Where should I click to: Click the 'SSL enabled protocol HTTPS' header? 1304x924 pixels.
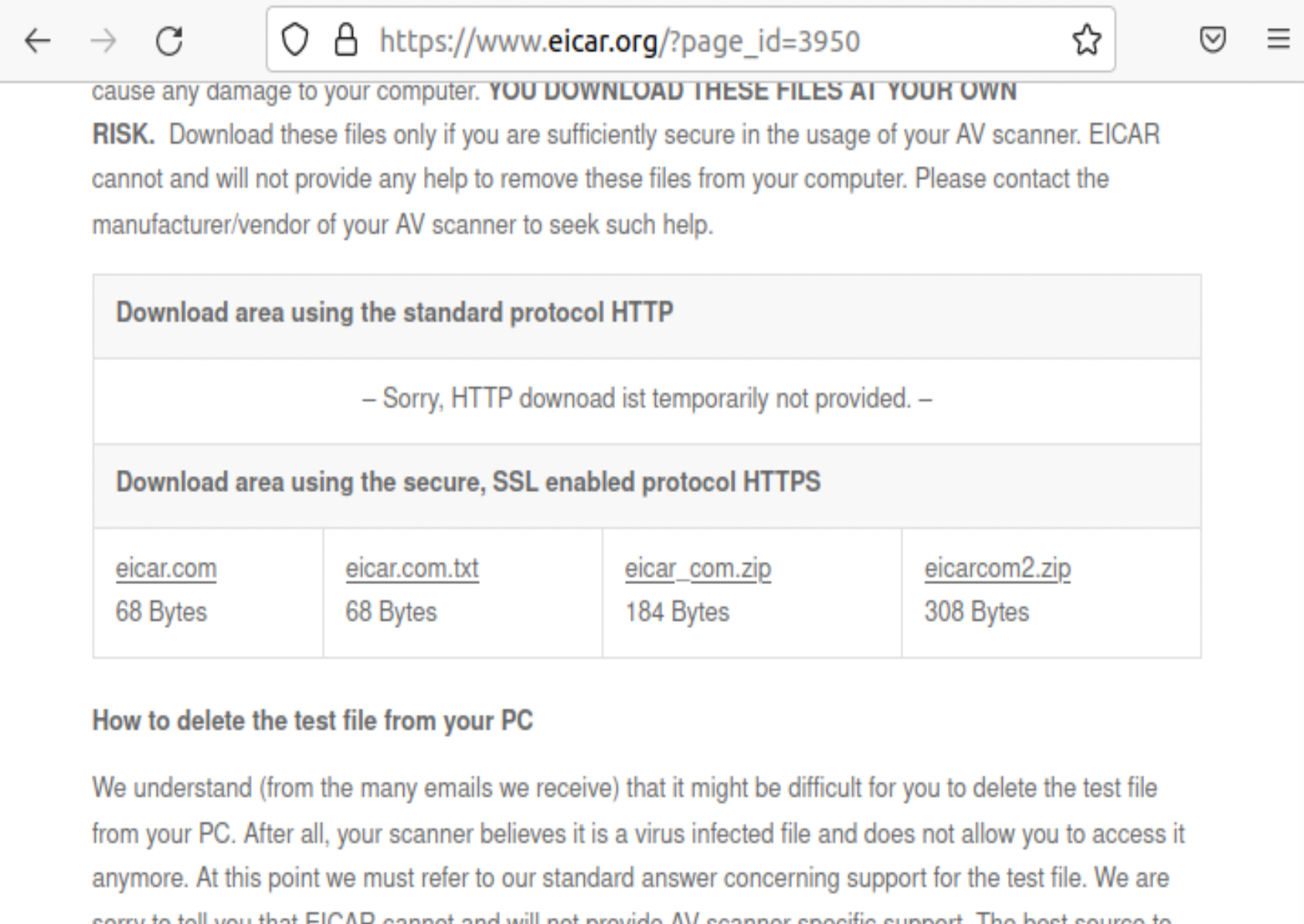468,482
